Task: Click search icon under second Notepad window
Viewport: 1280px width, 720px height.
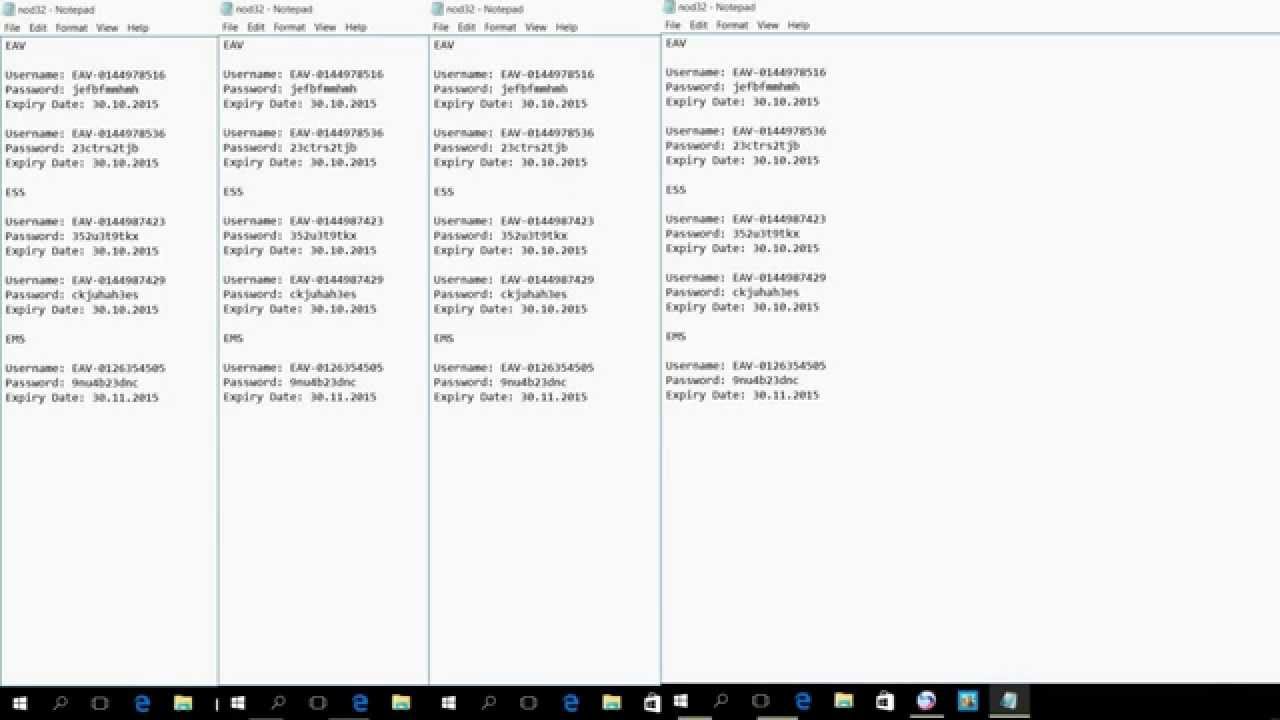Action: [x=278, y=703]
